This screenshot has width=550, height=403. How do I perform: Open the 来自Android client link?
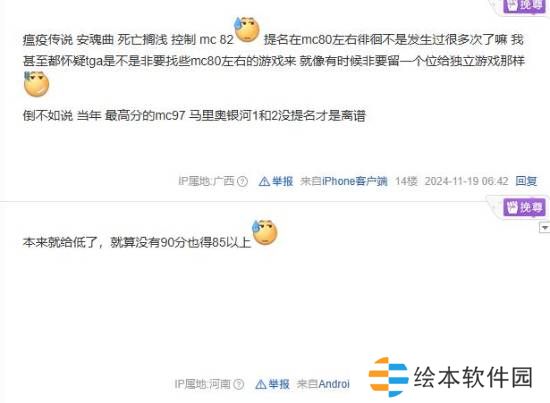point(323,384)
